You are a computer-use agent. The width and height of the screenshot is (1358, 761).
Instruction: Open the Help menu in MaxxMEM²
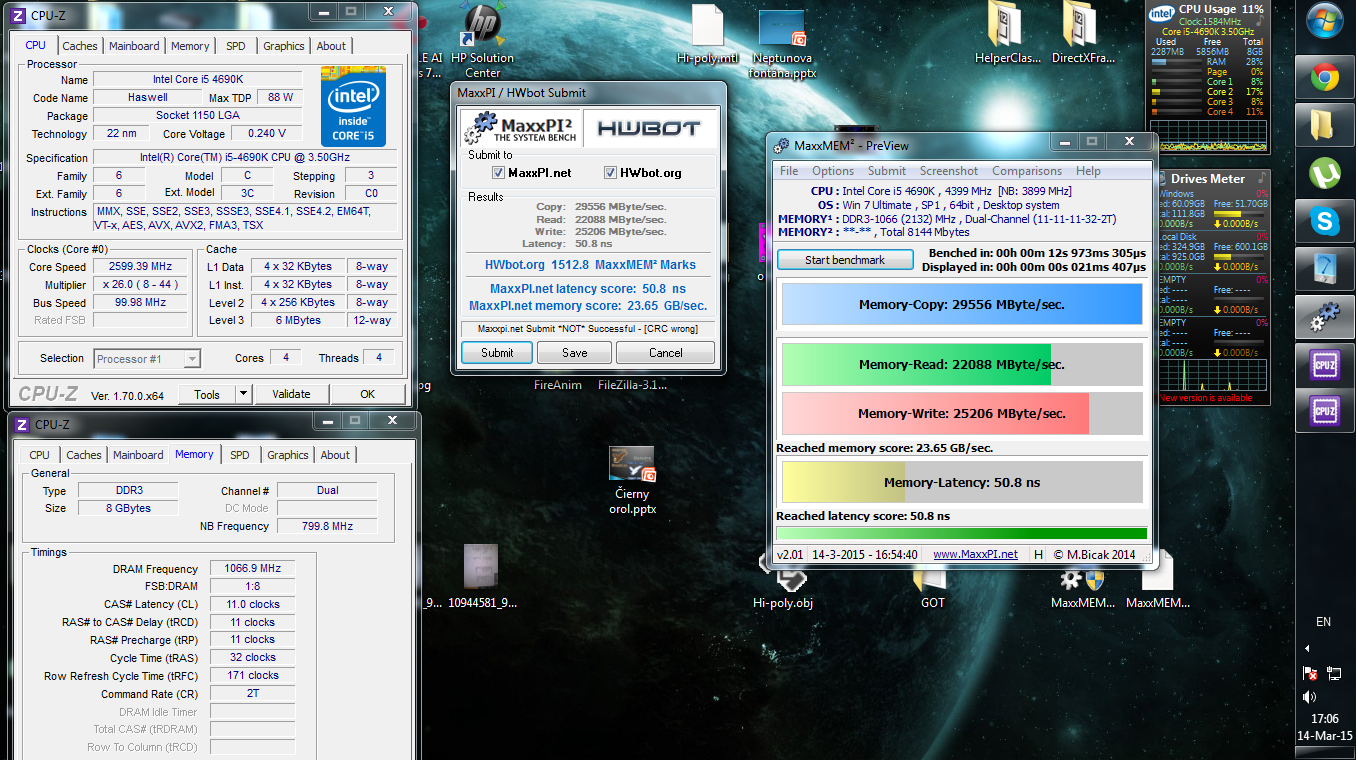tap(1088, 171)
